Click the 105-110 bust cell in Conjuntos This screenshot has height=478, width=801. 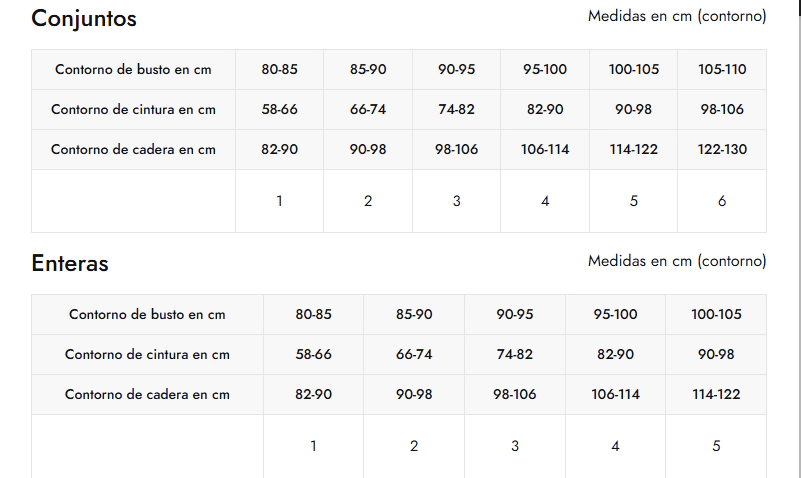pos(722,69)
